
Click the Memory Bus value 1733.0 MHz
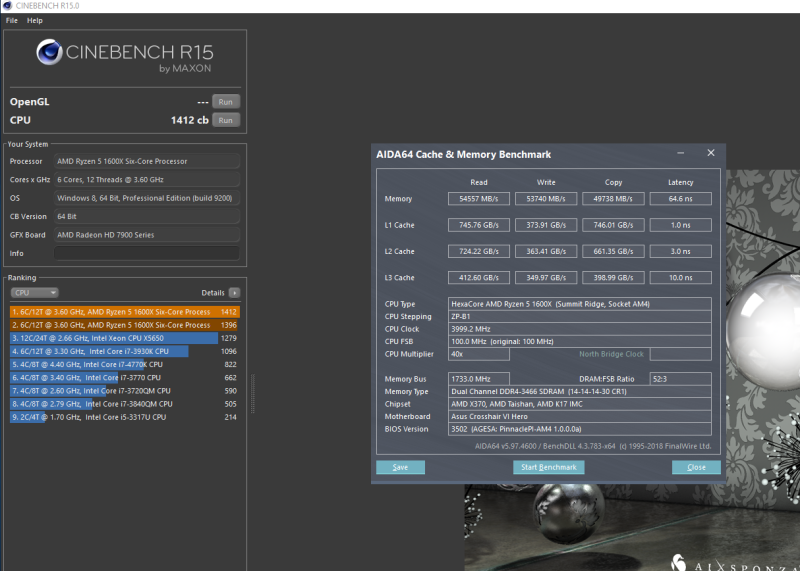click(479, 379)
